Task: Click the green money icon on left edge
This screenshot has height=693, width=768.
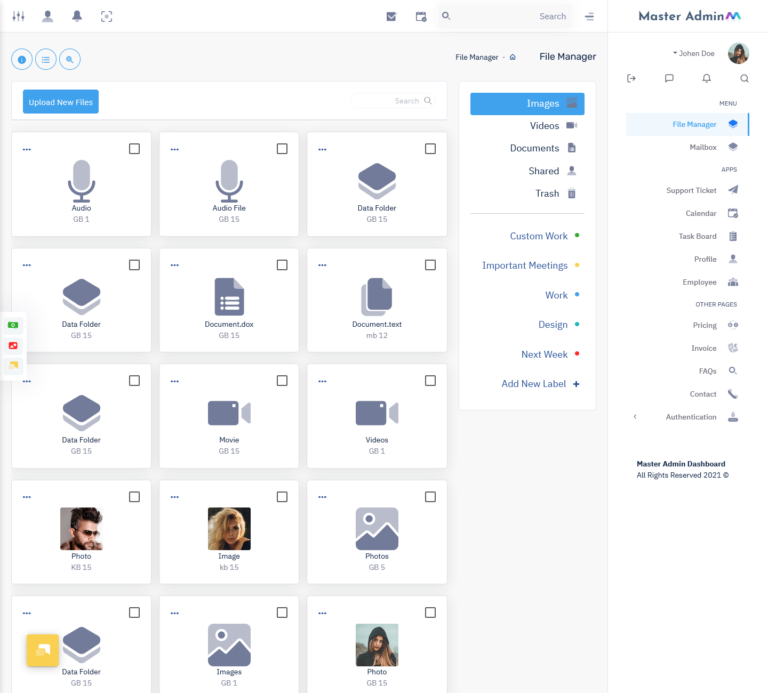Action: (13, 325)
